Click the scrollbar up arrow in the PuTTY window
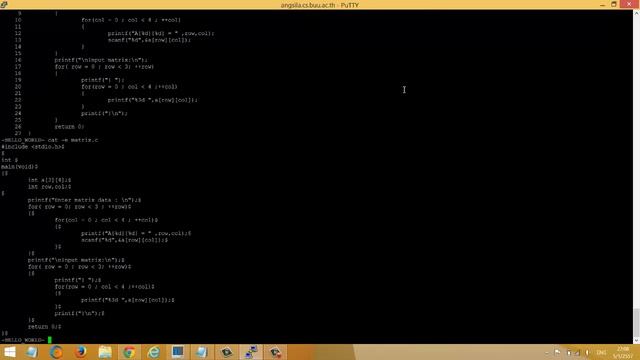This screenshot has height=360, width=640. [636, 13]
